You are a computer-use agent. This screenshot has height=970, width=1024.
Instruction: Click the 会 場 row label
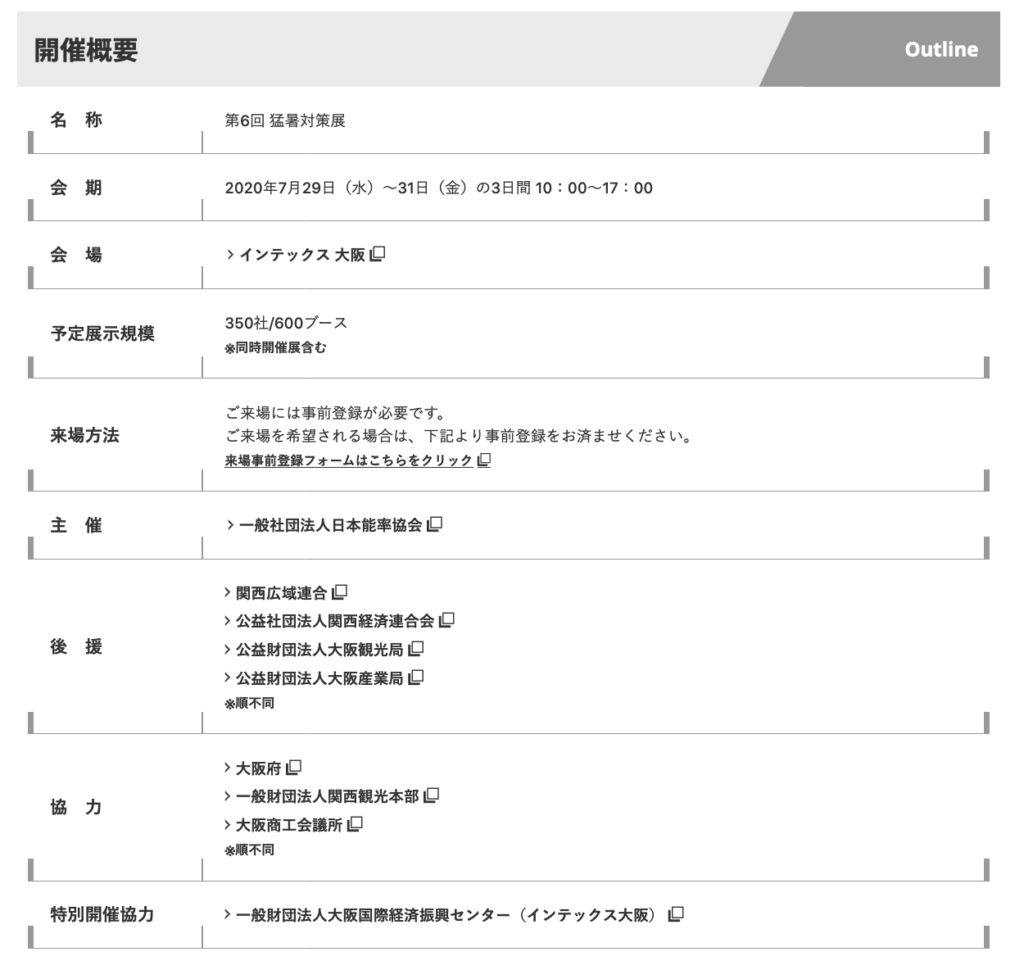(x=76, y=255)
